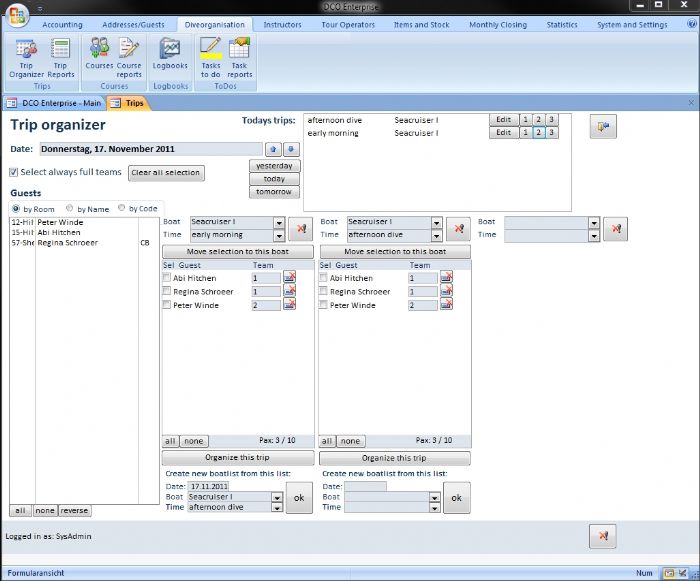Viewport: 700px width, 581px height.
Task: Remove Abi Hitchen from afternoon dive list
Action: (446, 277)
